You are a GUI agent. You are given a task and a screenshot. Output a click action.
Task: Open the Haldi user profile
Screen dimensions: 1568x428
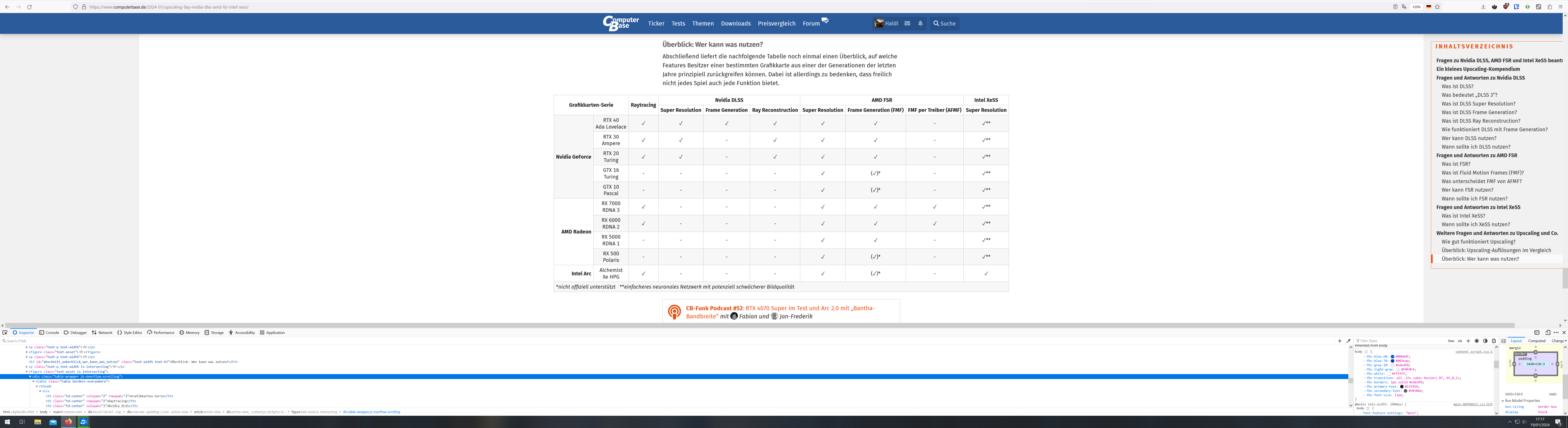click(x=886, y=24)
